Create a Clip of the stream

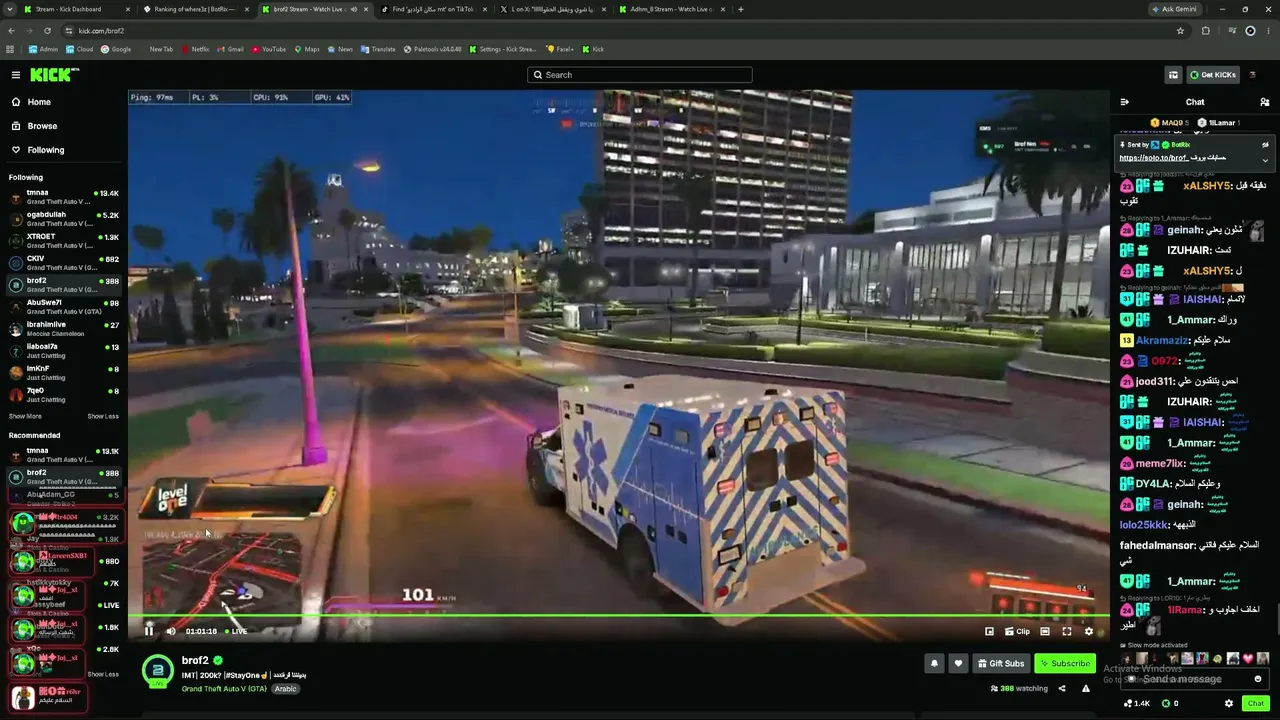coord(1017,631)
